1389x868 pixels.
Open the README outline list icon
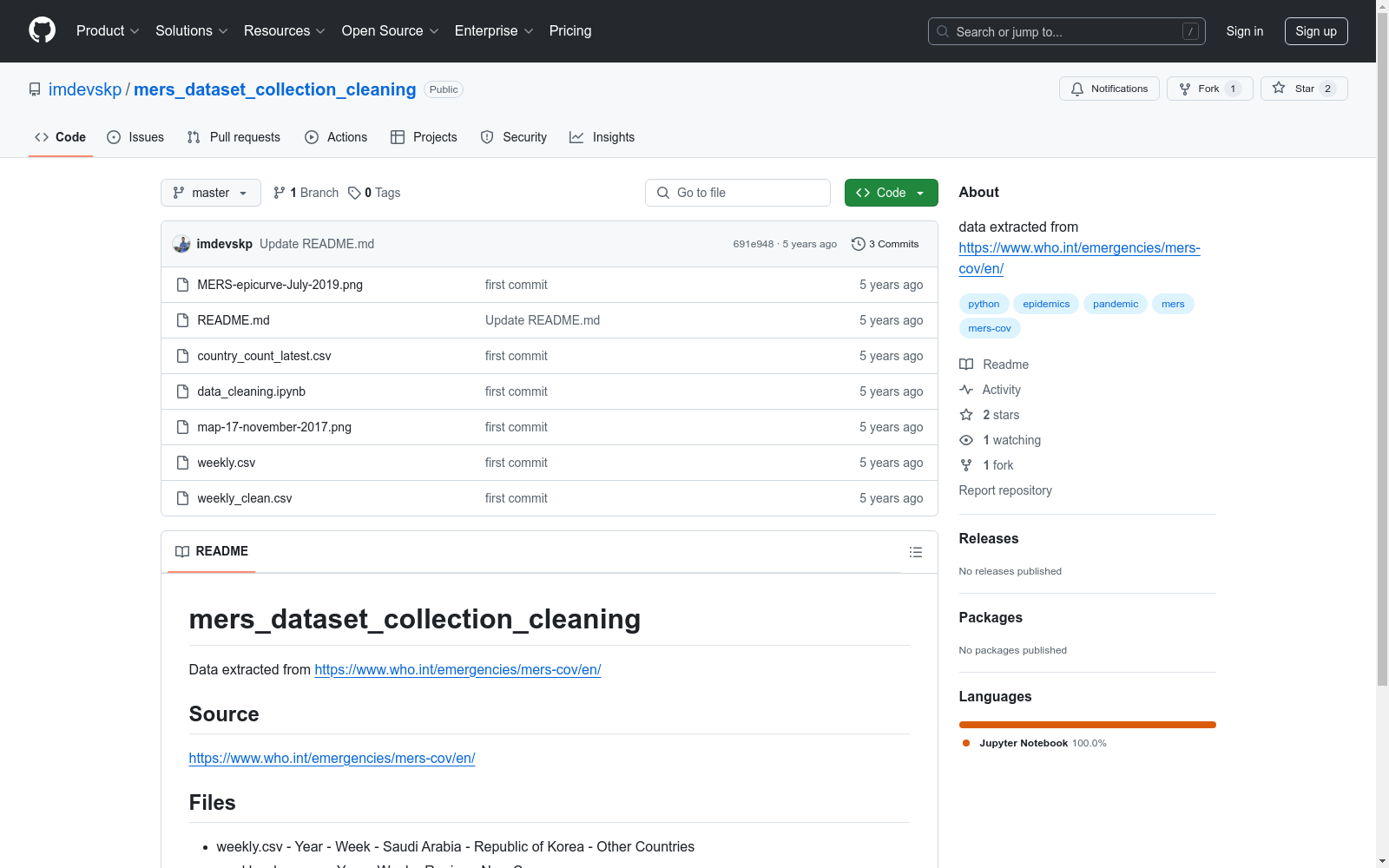[915, 552]
